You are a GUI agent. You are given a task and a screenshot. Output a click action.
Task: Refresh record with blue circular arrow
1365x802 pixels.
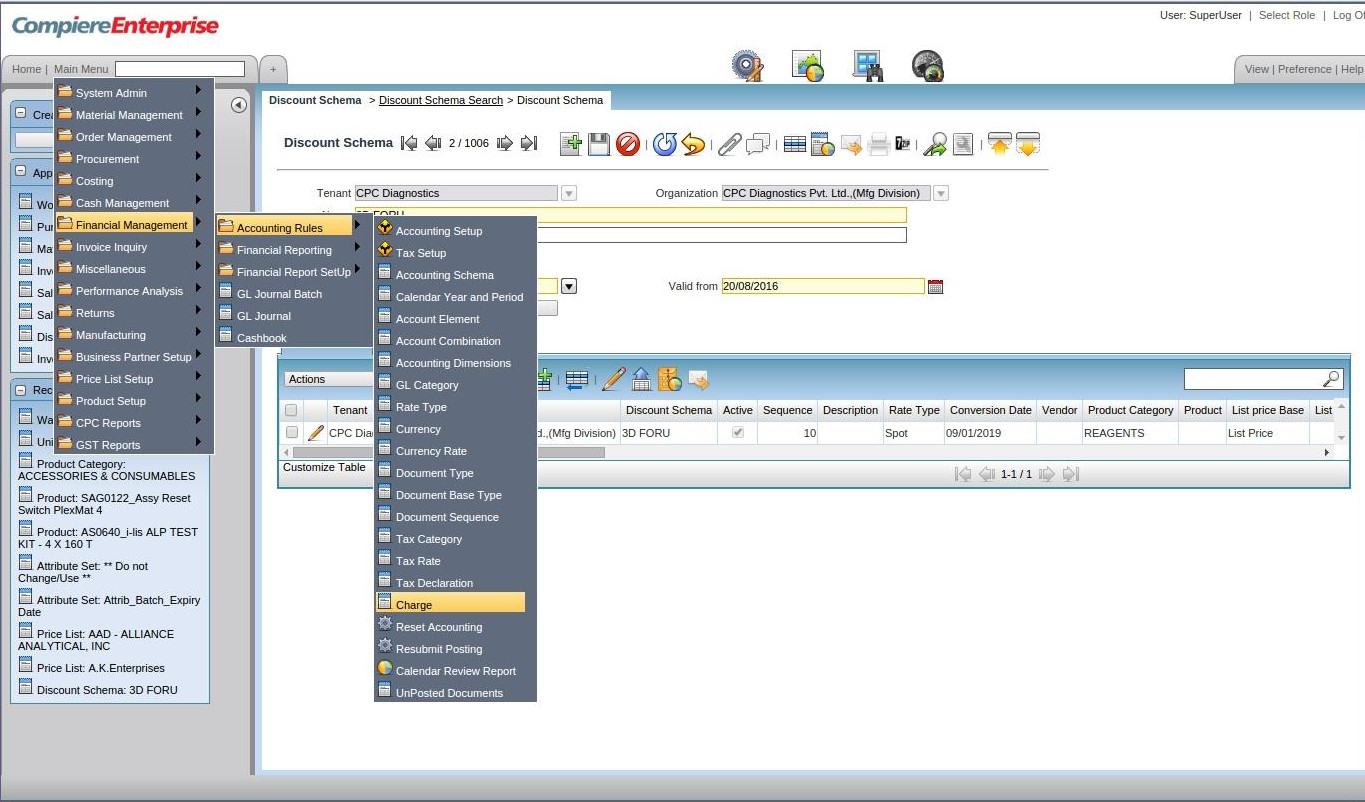tap(665, 144)
